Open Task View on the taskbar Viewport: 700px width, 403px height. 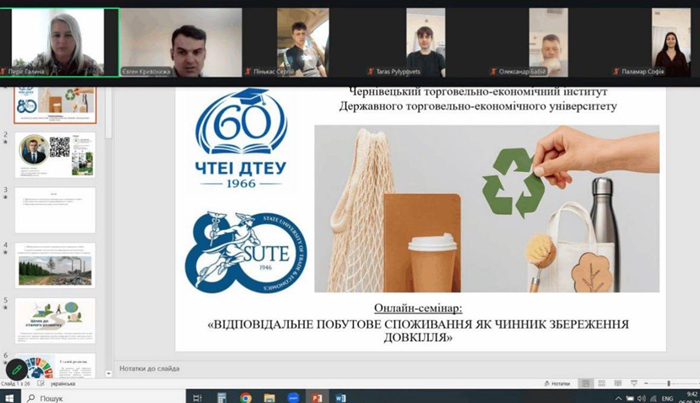197,398
